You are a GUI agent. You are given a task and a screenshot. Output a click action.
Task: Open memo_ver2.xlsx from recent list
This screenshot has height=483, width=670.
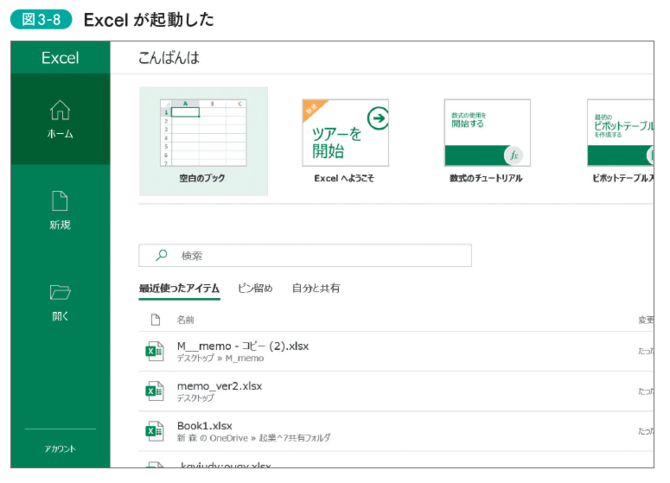tap(396, 391)
